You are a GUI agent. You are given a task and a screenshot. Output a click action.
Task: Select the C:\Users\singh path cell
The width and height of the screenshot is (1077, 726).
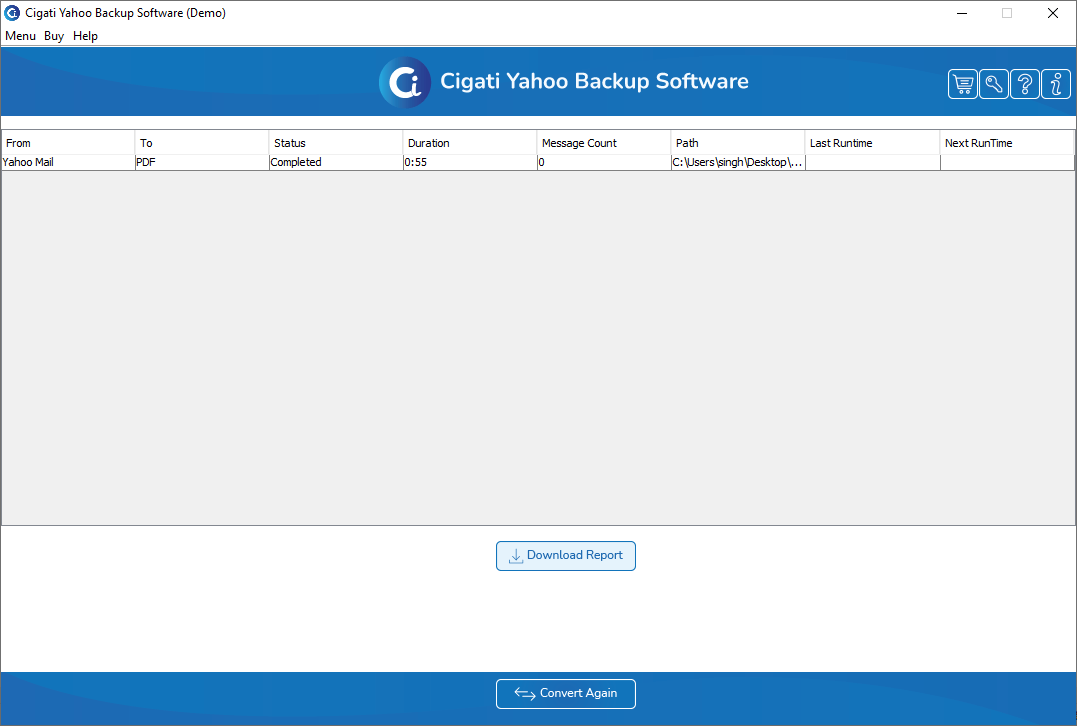[x=738, y=162]
